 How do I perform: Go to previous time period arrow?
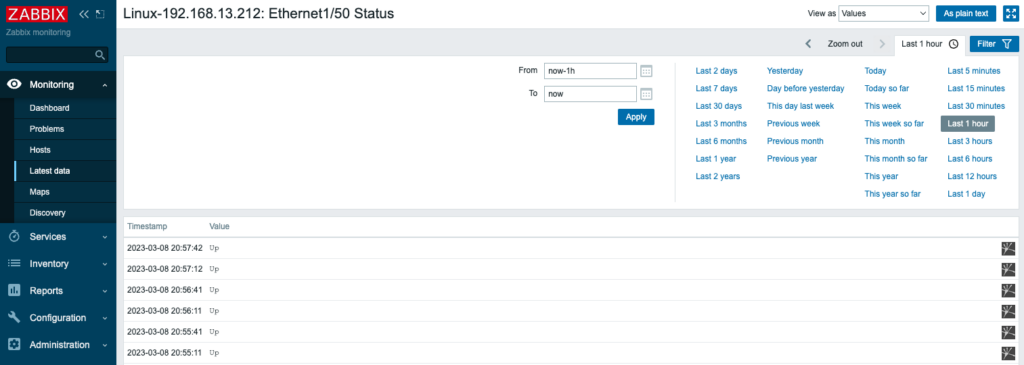click(x=808, y=44)
